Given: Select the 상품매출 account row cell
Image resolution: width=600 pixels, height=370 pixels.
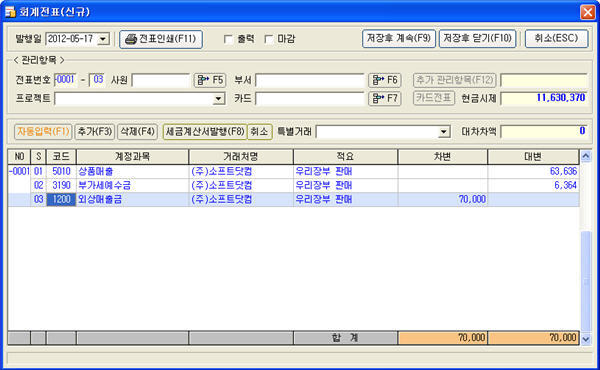Looking at the screenshot, I should coord(132,171).
